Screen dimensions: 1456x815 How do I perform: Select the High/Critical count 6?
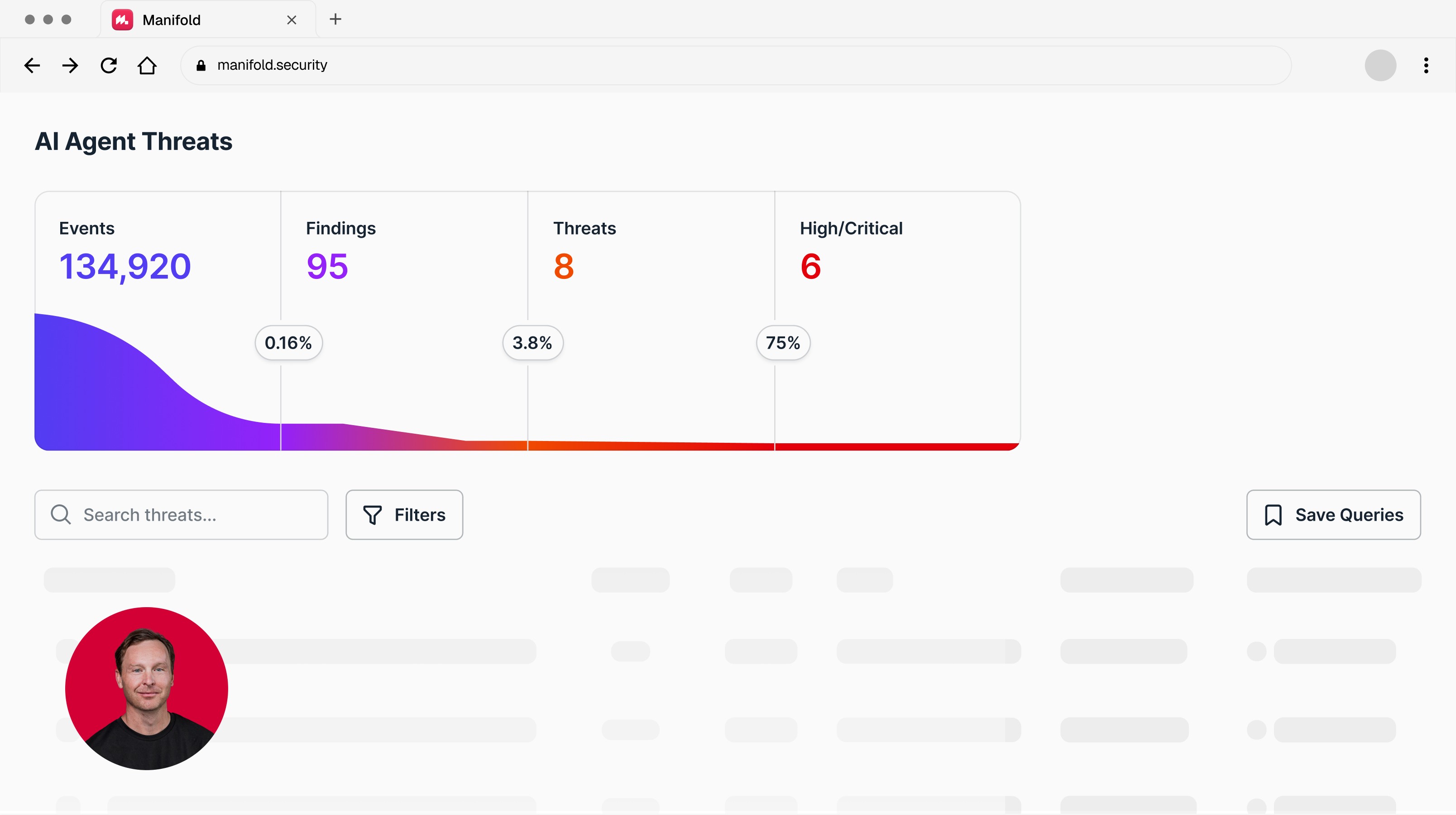click(x=810, y=266)
